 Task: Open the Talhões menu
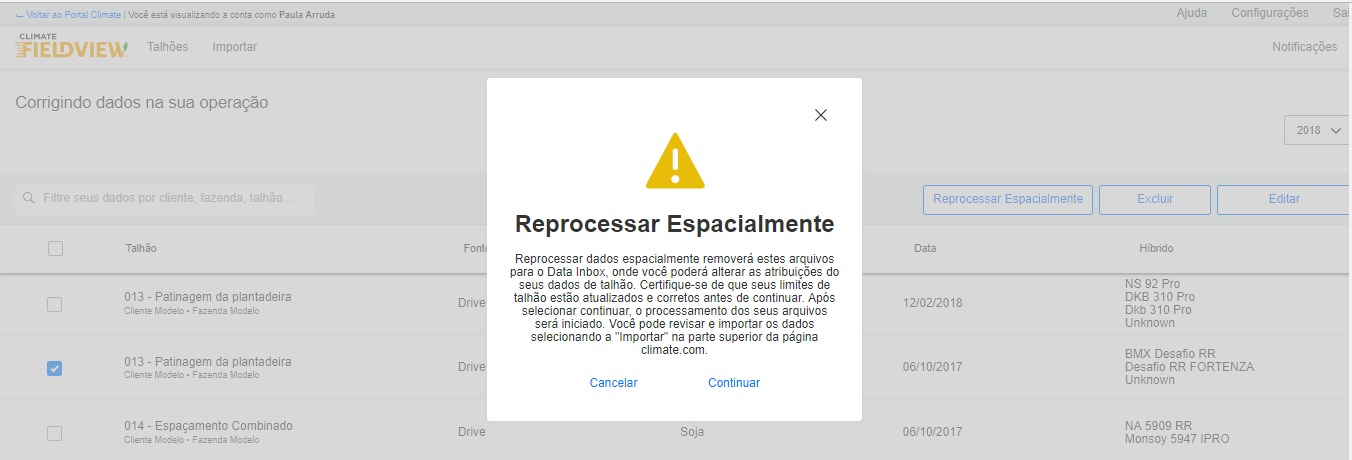[167, 47]
